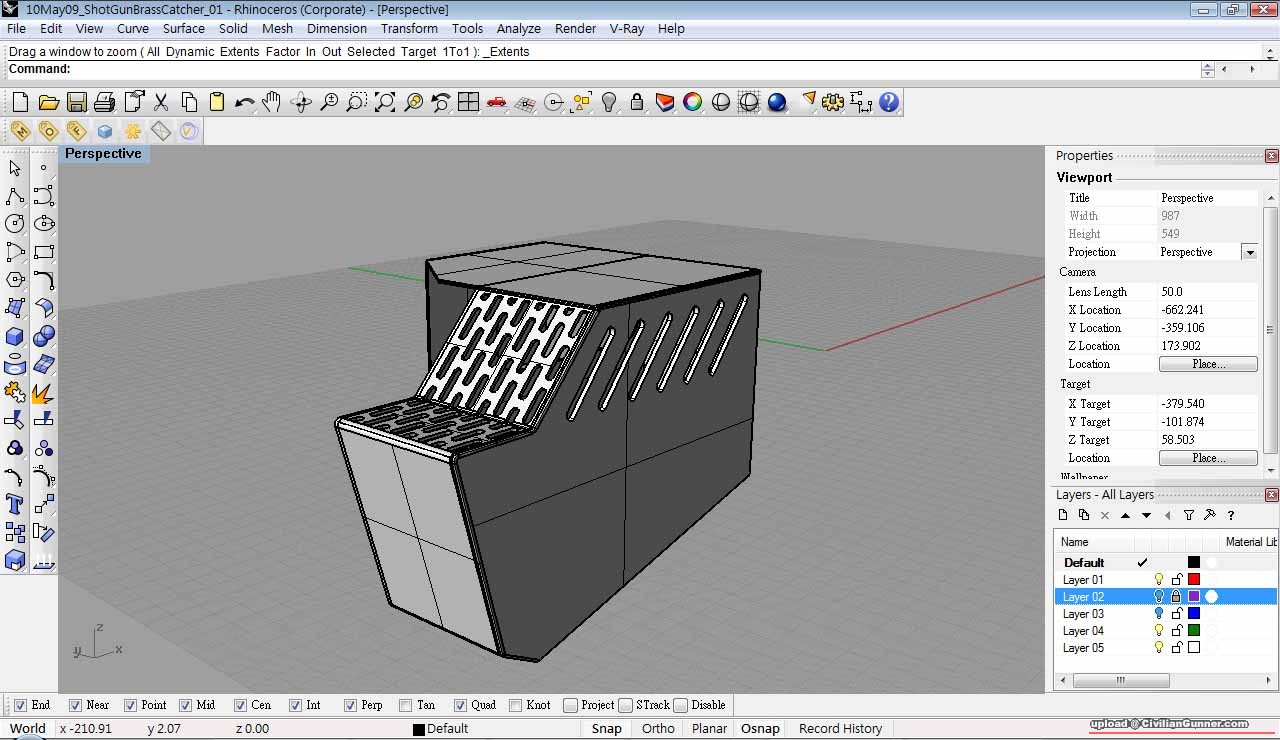Toggle Ortho in the status bar
The image size is (1280, 740).
tap(657, 729)
